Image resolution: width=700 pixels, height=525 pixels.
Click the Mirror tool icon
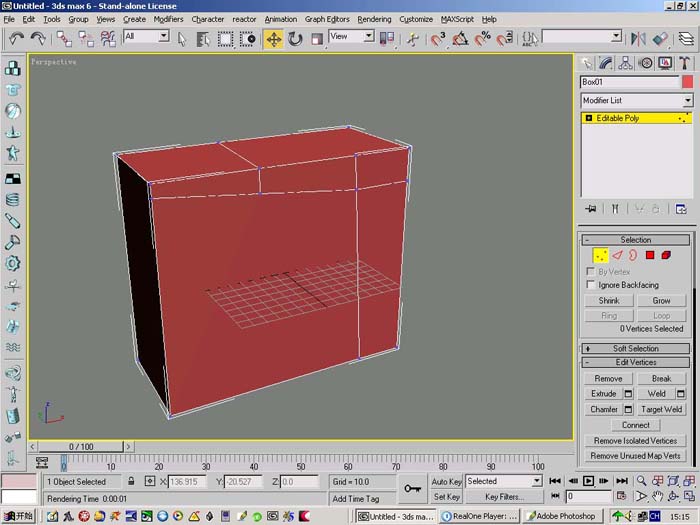point(638,39)
